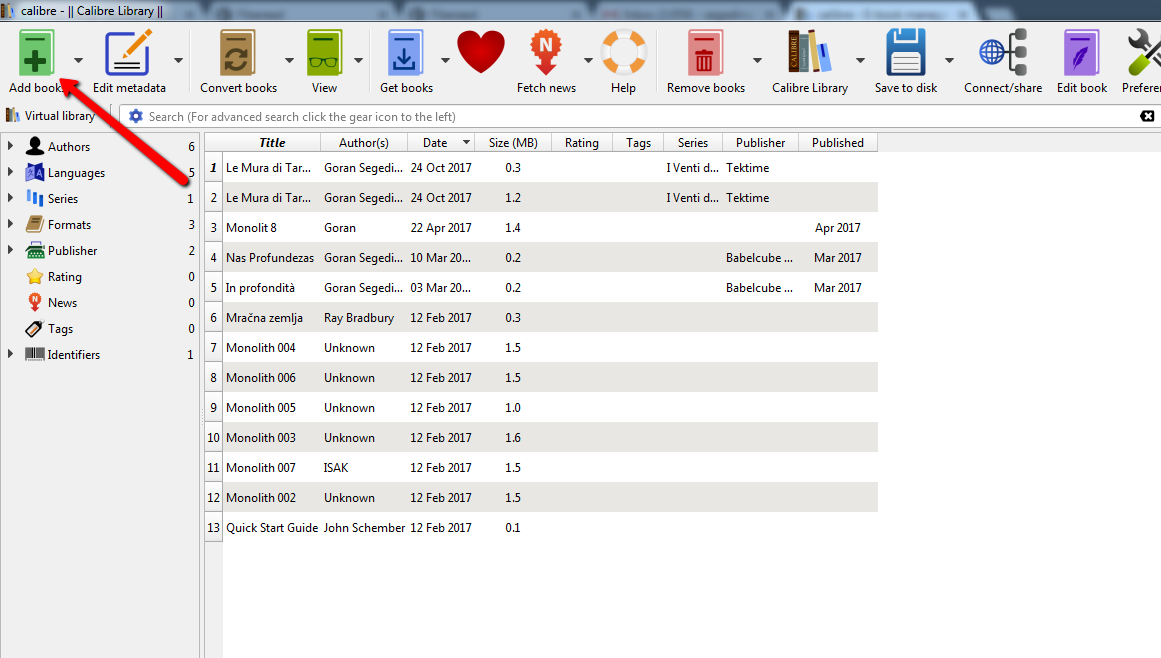The width and height of the screenshot is (1161, 658).
Task: Open the Virtual library button
Action: click(50, 115)
